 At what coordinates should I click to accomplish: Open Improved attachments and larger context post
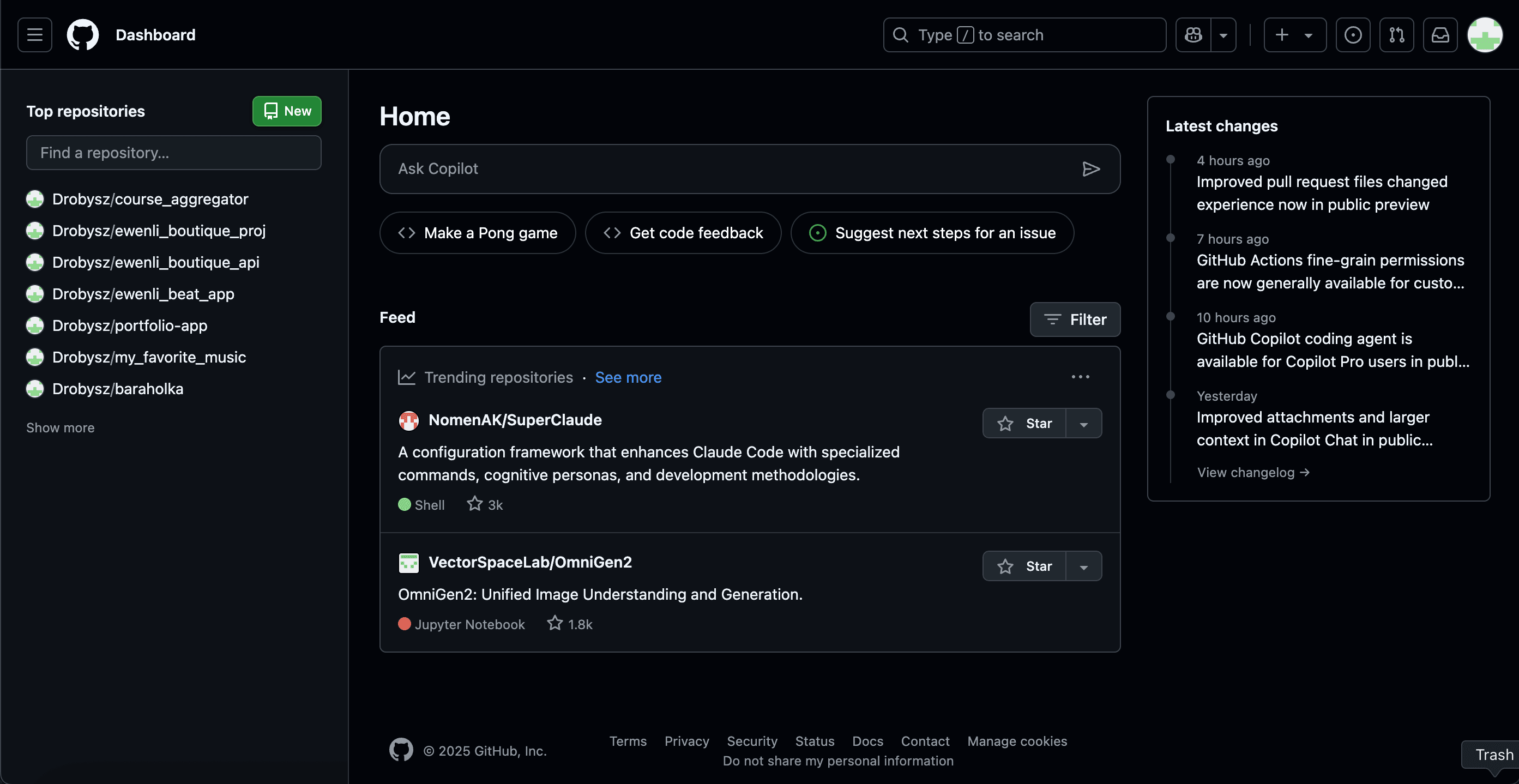coord(1315,429)
